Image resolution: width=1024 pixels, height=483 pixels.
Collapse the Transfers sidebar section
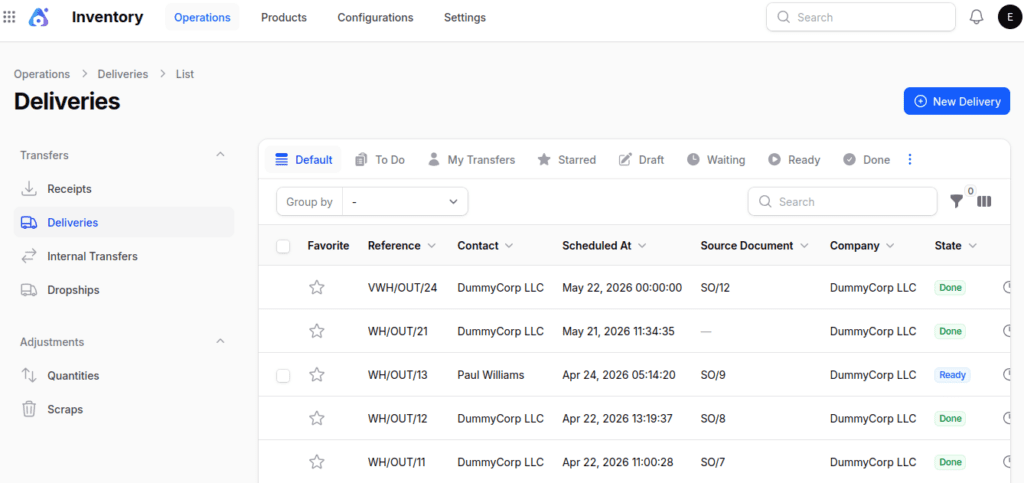tap(221, 155)
